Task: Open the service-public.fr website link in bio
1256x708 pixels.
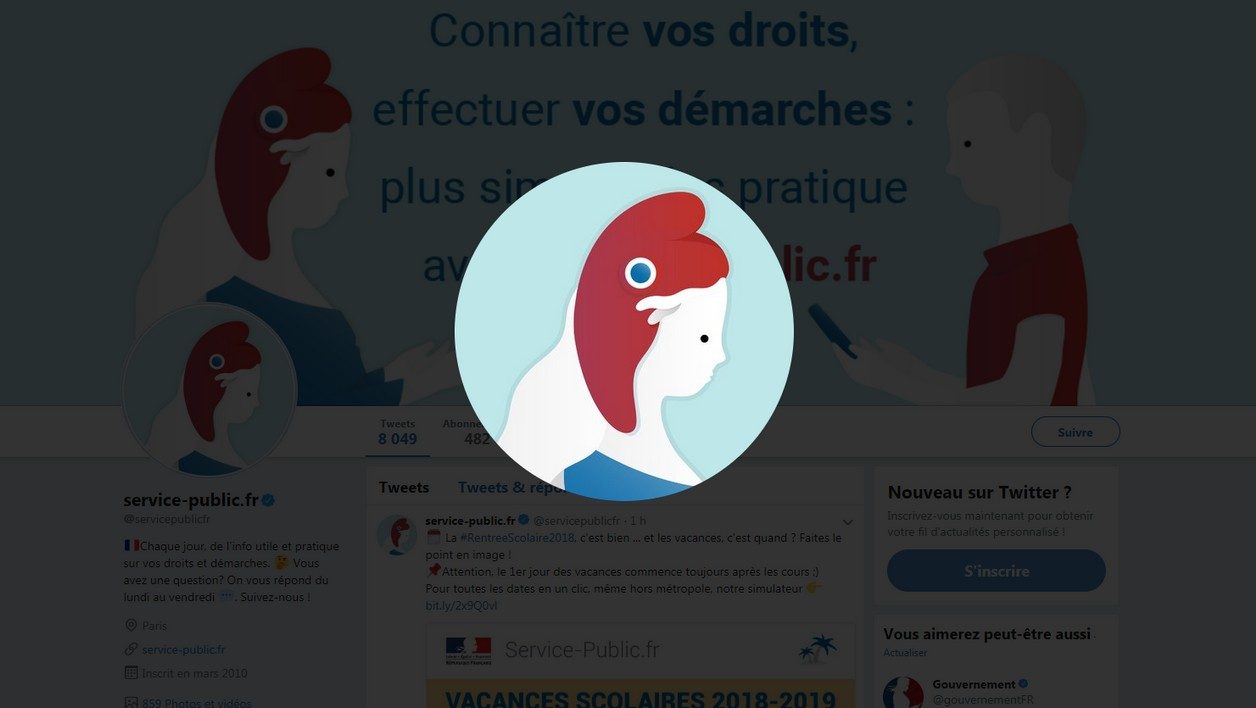Action: click(184, 649)
